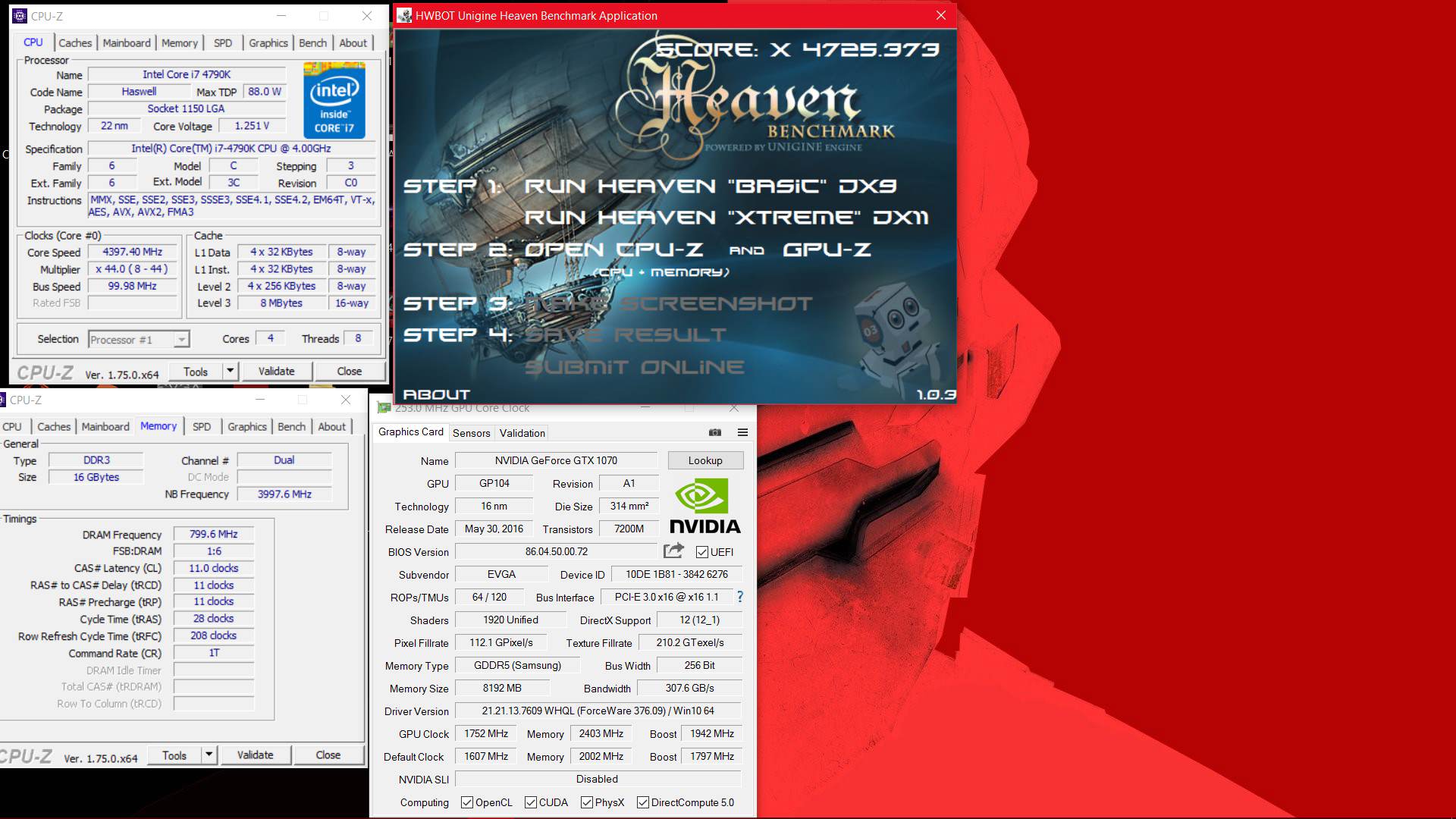Screen dimensions: 1456x819
Task: Click the Tools button in top CPU-Z
Action: pos(195,372)
